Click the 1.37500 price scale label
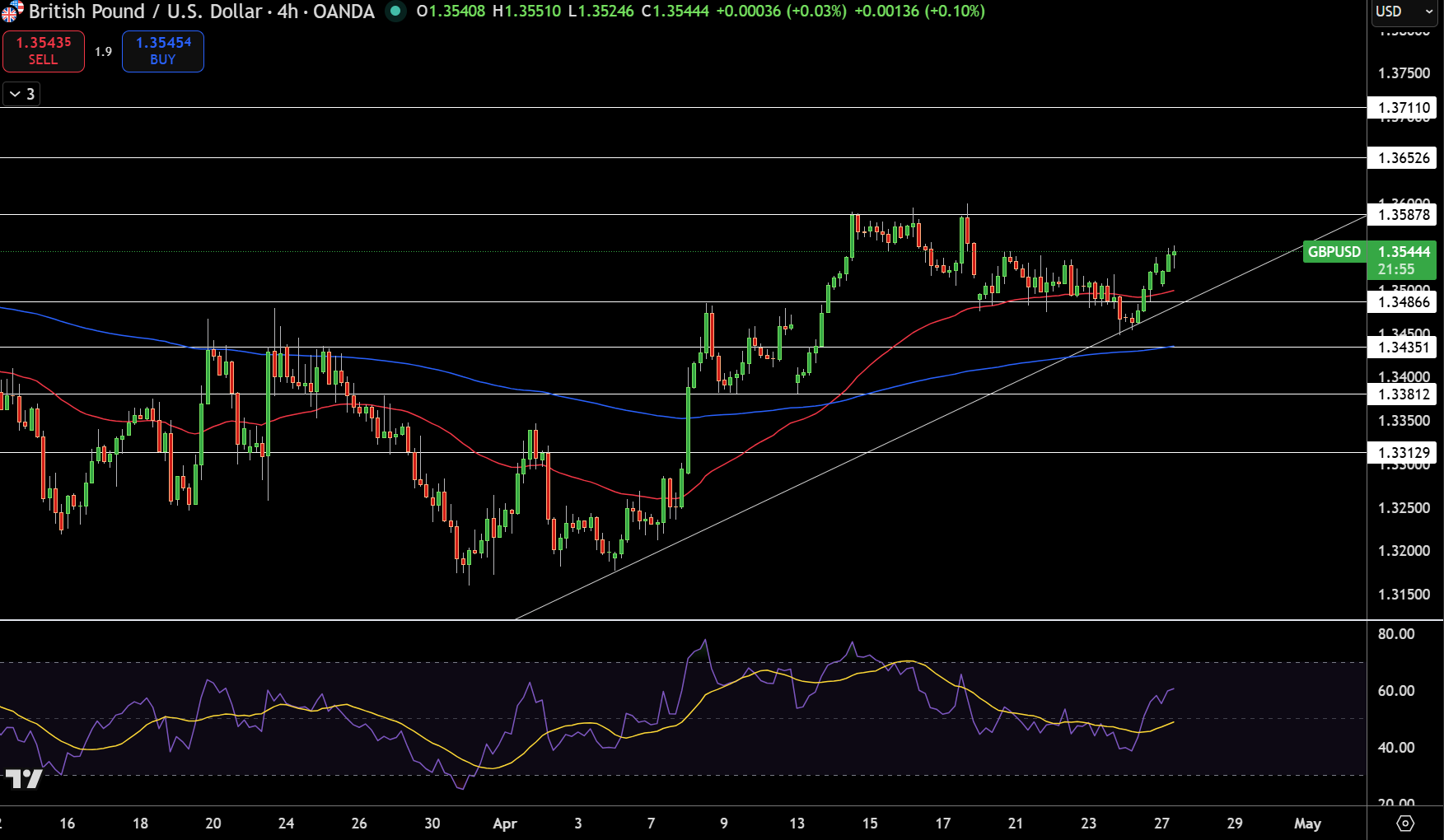This screenshot has height=840, width=1444. [1404, 73]
